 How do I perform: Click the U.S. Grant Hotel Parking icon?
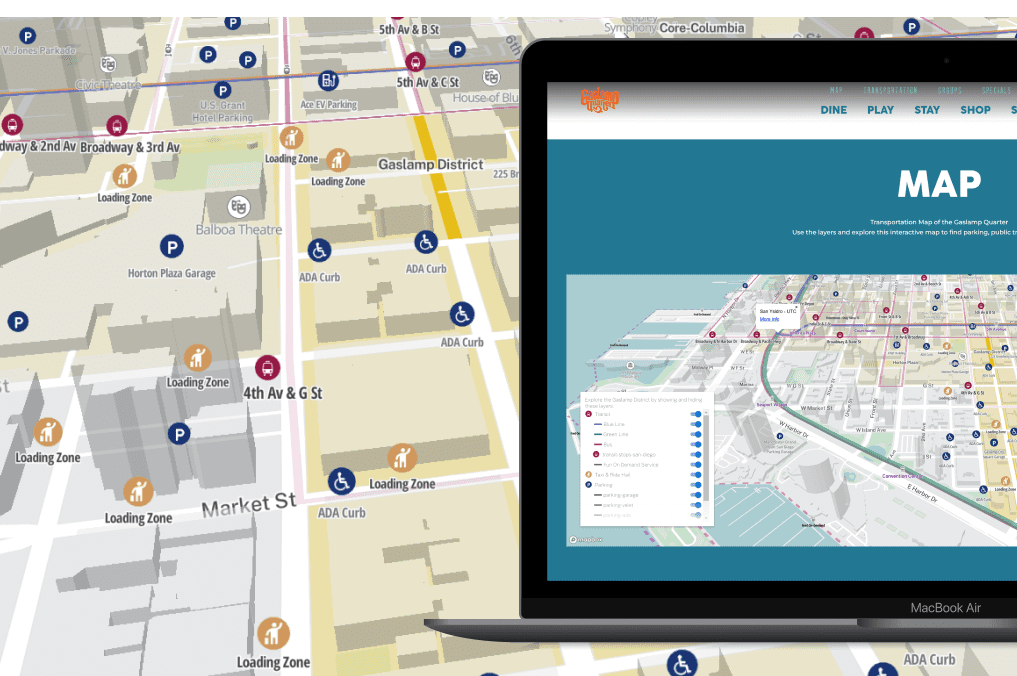[x=222, y=90]
